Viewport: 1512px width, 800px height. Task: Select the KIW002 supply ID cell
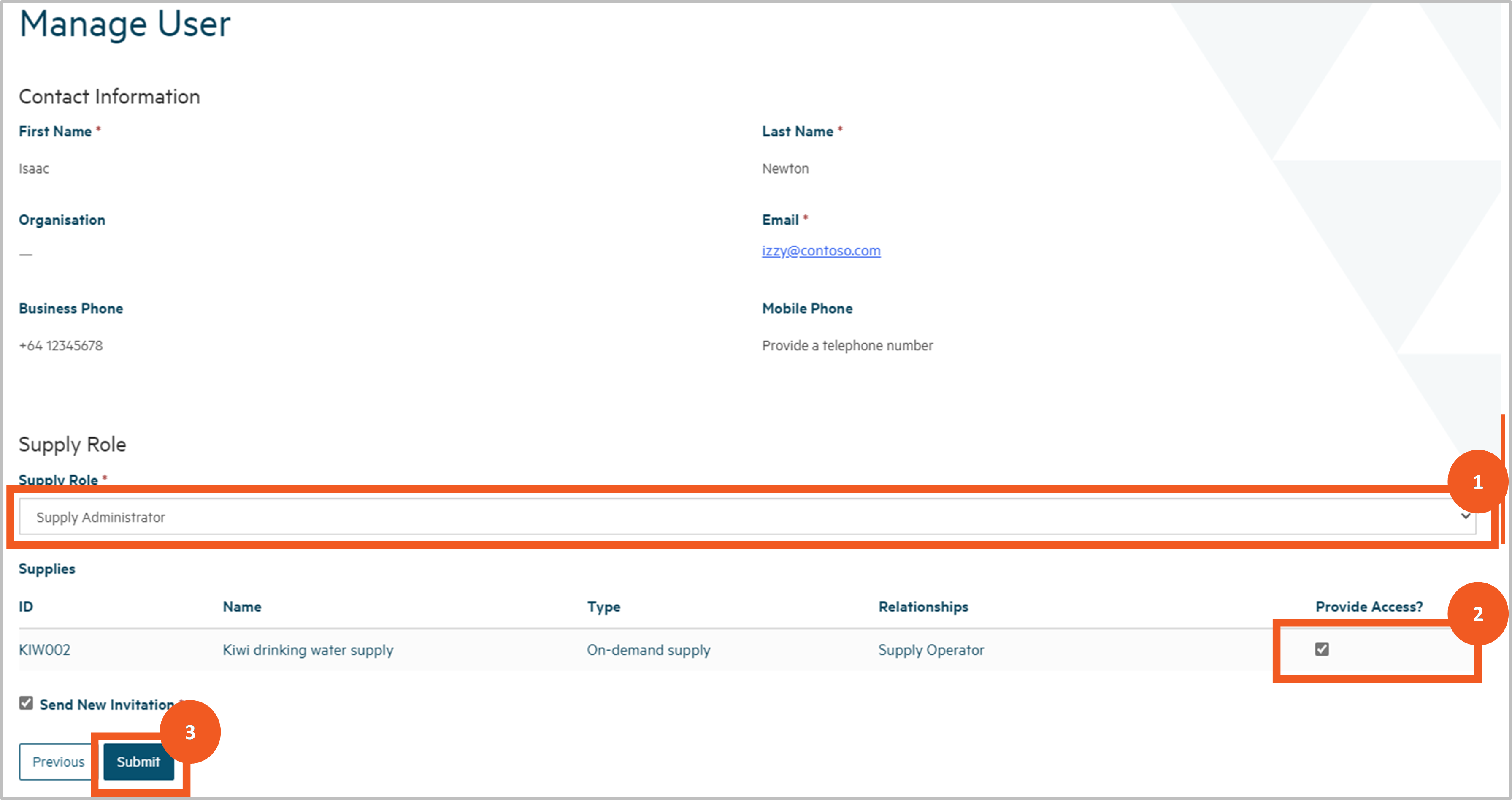[45, 650]
